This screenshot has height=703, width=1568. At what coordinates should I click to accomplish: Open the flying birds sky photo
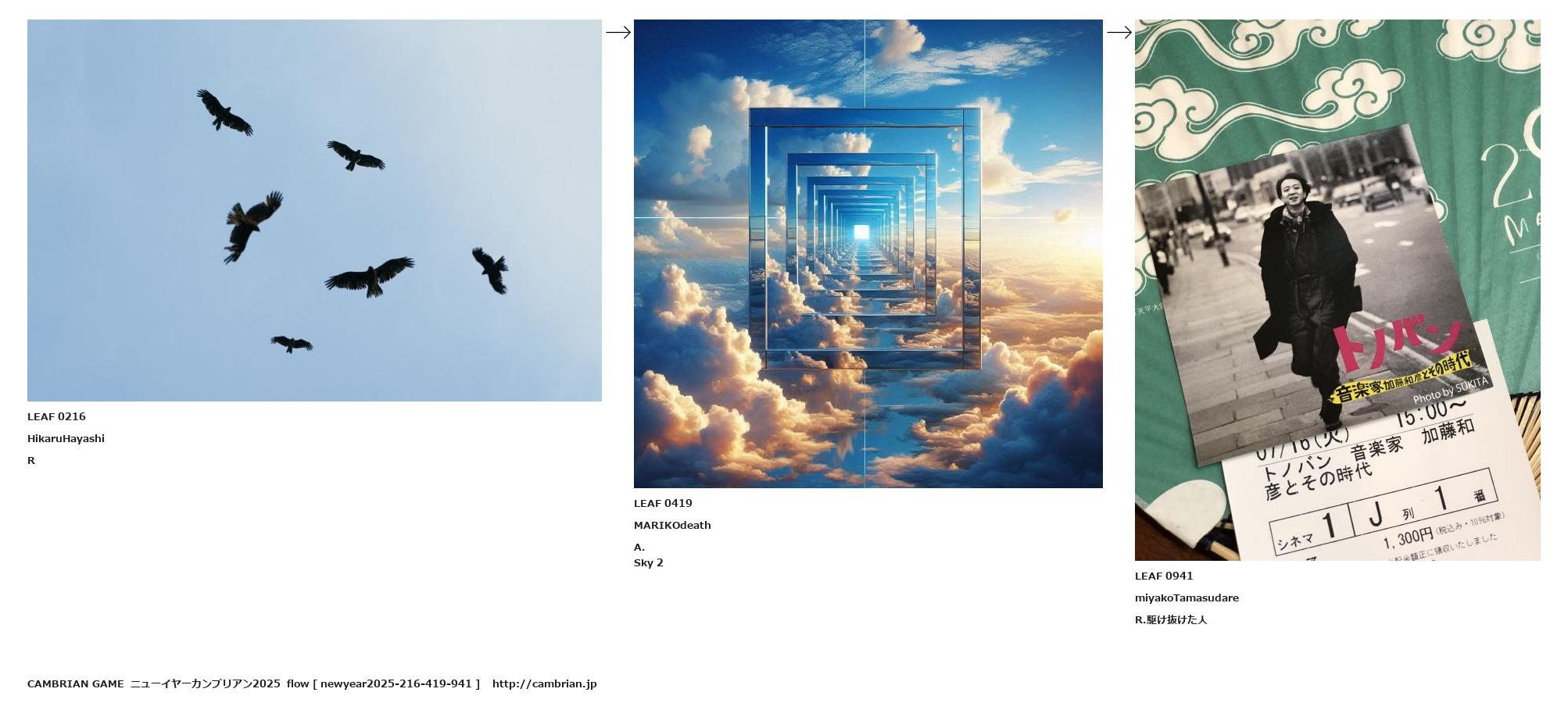(x=314, y=210)
